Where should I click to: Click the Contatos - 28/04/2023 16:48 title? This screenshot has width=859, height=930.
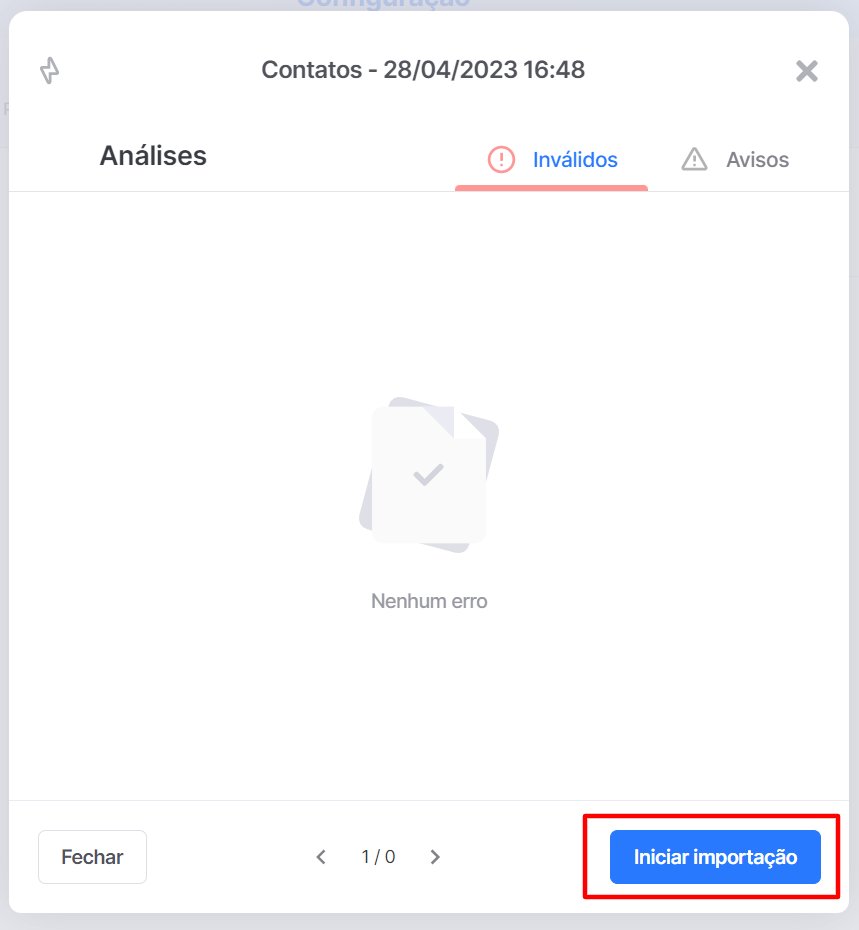(x=423, y=70)
